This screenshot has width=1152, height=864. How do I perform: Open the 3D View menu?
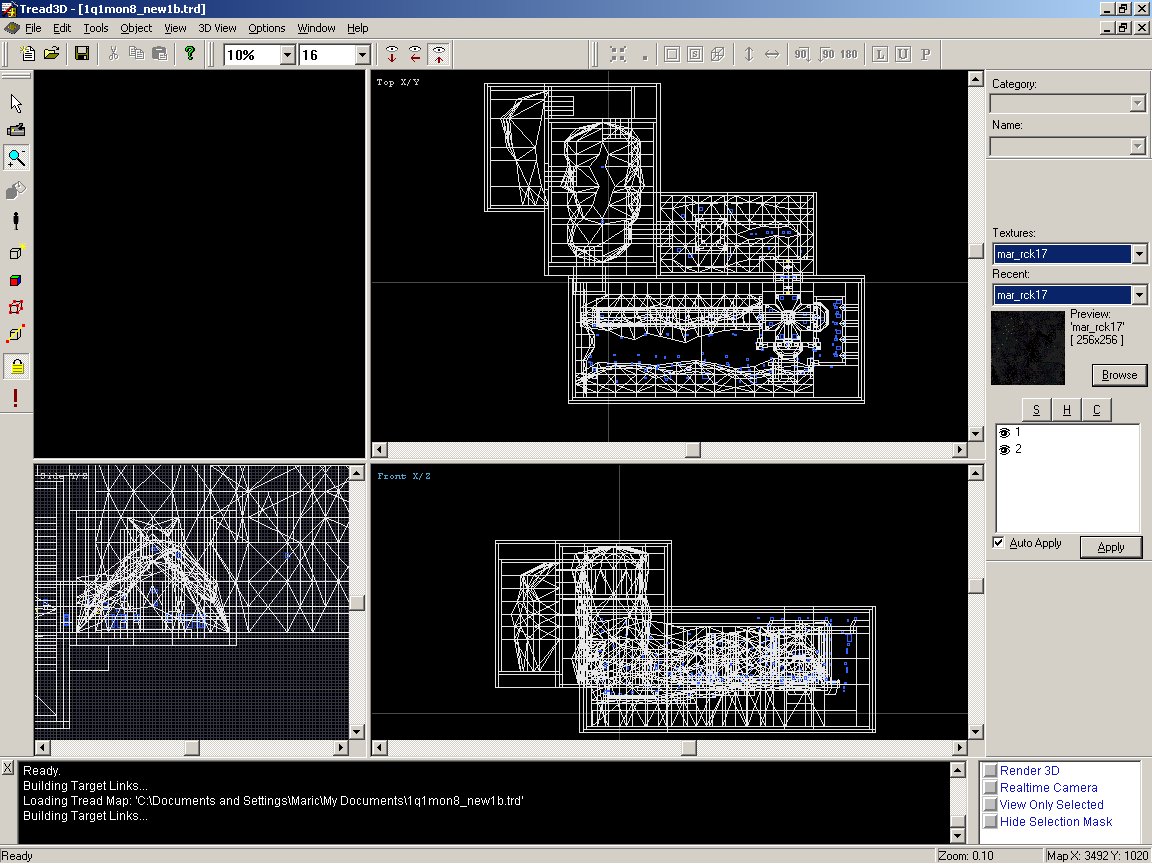pos(217,28)
